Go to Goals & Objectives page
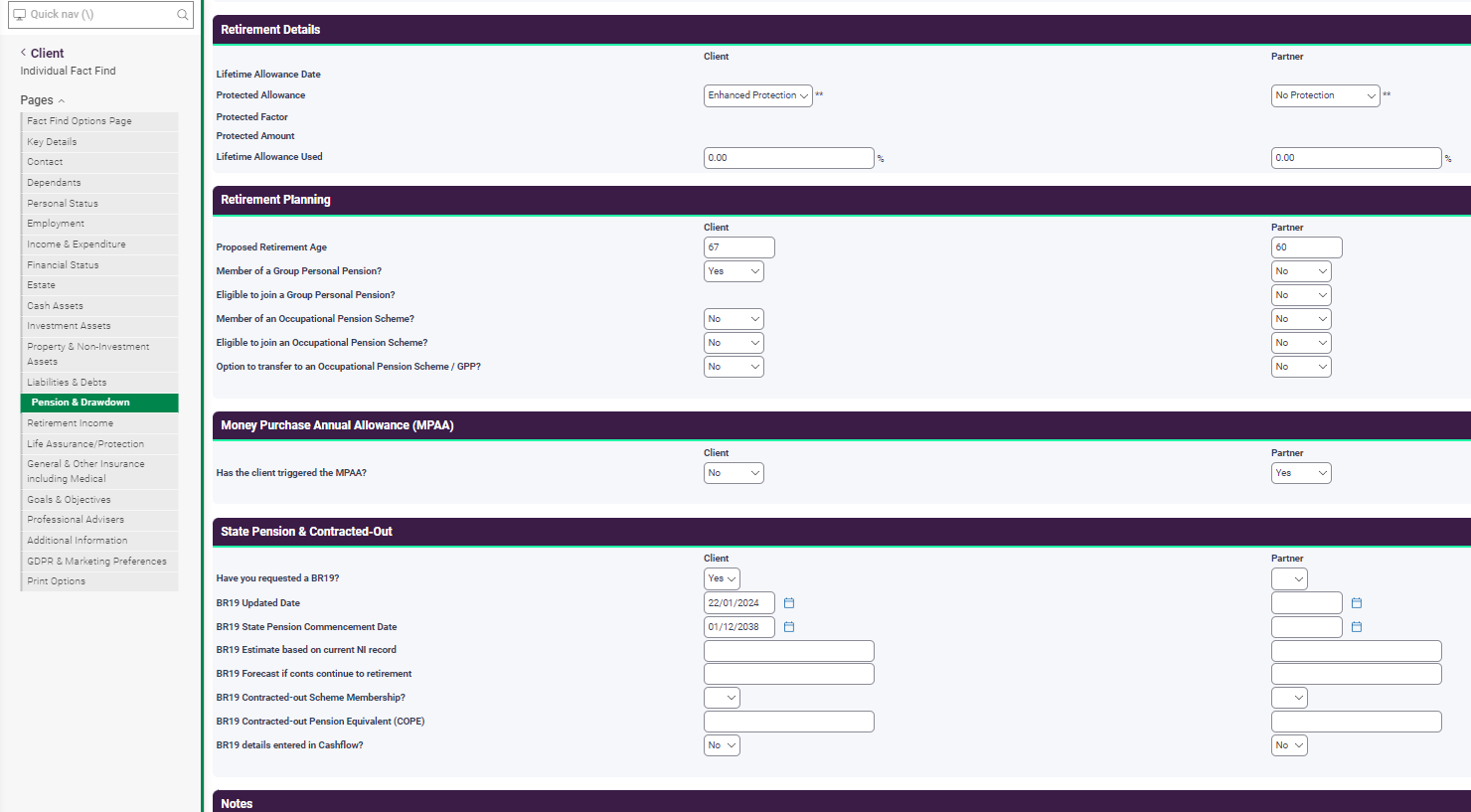 click(99, 499)
